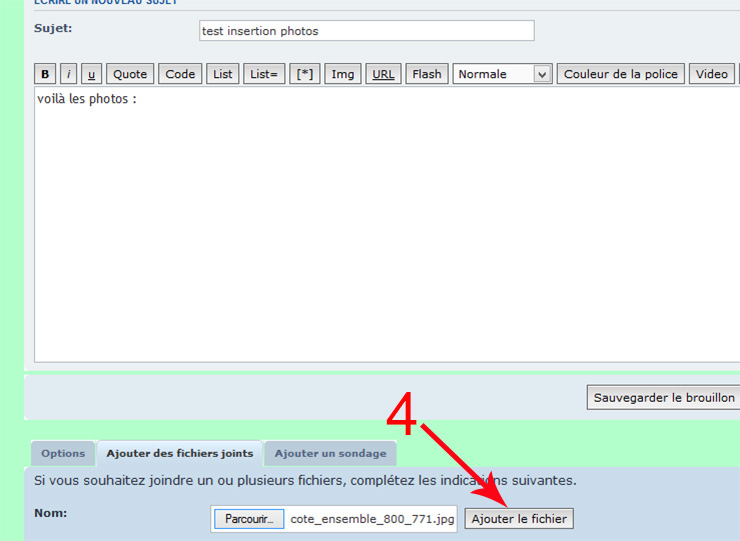Switch to the Options tab
The image size is (740, 541).
[63, 454]
